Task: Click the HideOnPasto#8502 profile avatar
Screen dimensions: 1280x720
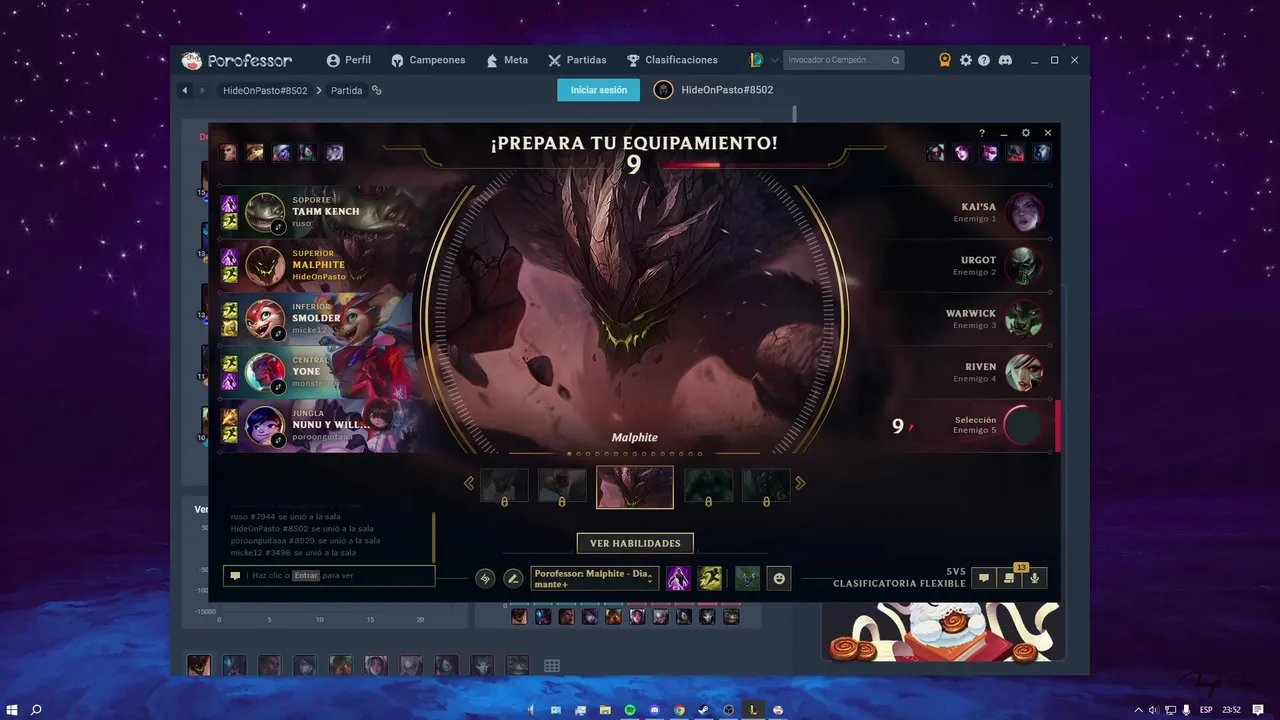Action: (663, 90)
